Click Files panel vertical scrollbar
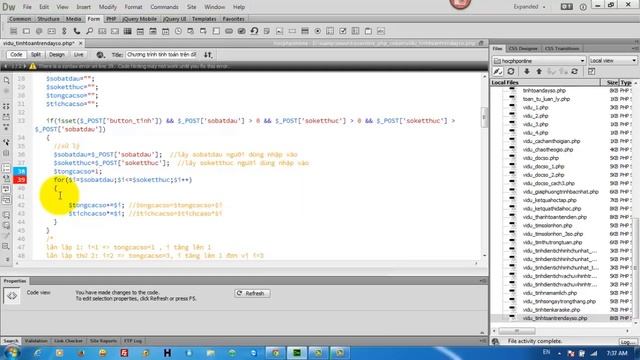Screen dimensions: 640x360 (x=636, y=267)
